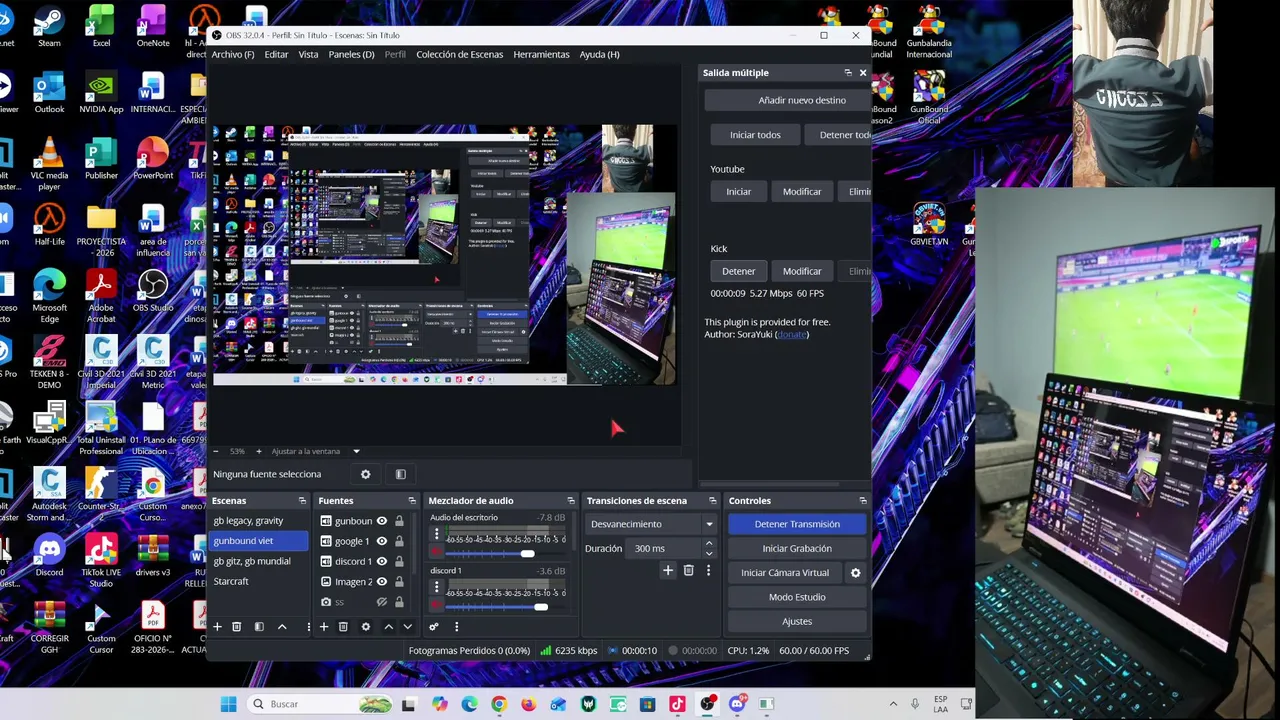Open preview scaling dropdown near Ajustar a la ventana
This screenshot has height=720, width=1280.
click(x=356, y=451)
